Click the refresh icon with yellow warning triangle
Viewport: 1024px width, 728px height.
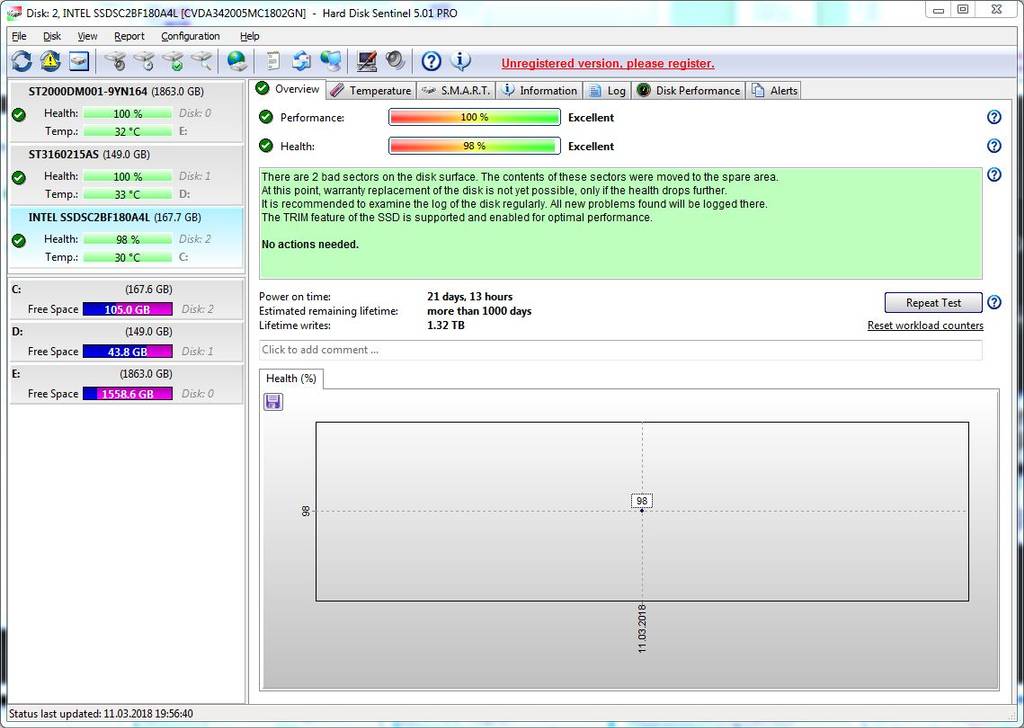coord(50,61)
